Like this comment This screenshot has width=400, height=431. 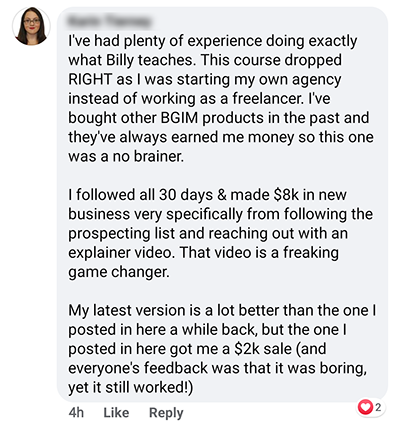116,413
